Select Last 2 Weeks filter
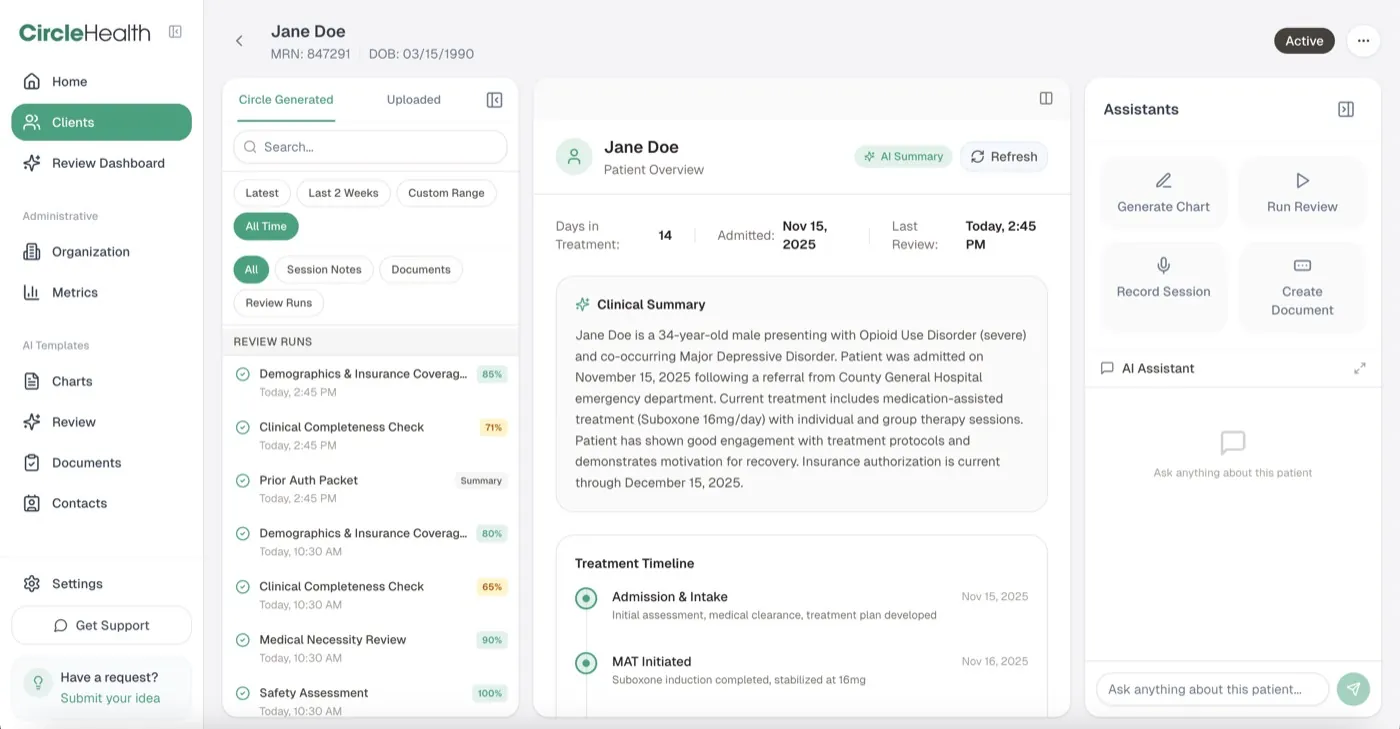Viewport: 1400px width, 729px height. tap(343, 193)
